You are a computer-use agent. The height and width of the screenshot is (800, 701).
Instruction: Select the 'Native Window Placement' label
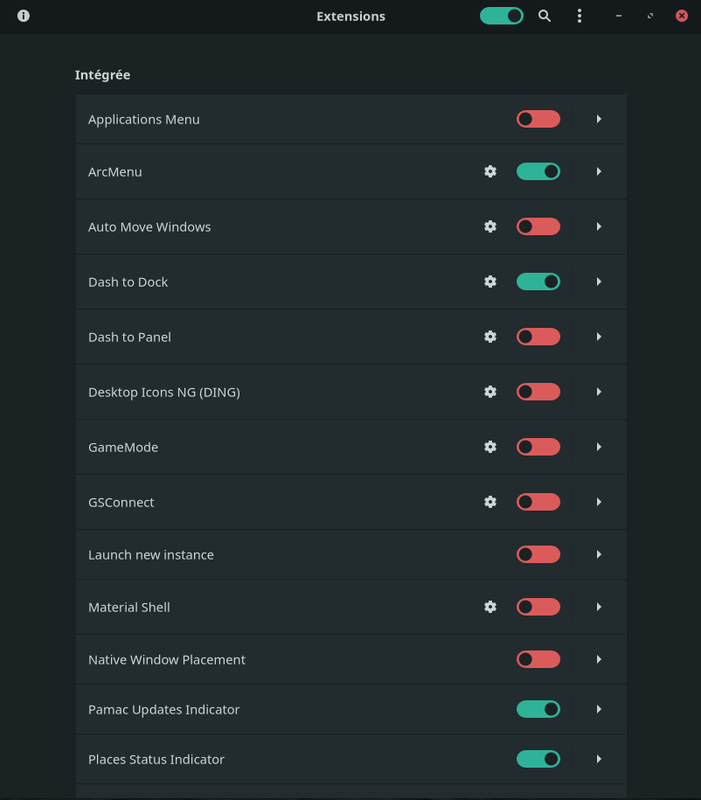point(167,660)
